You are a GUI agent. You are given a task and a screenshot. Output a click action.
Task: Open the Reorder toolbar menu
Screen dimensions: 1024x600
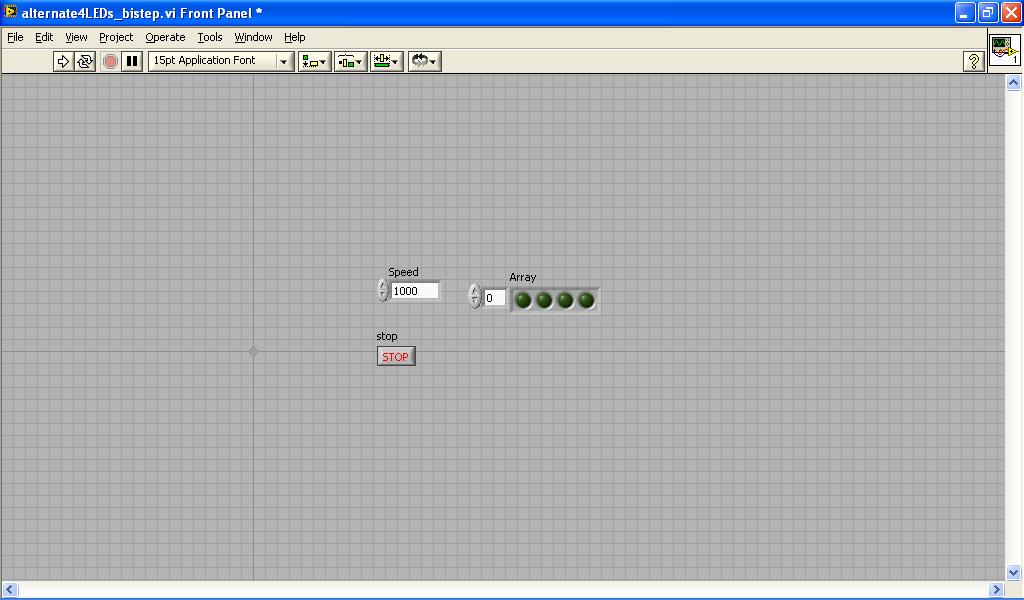tap(424, 61)
